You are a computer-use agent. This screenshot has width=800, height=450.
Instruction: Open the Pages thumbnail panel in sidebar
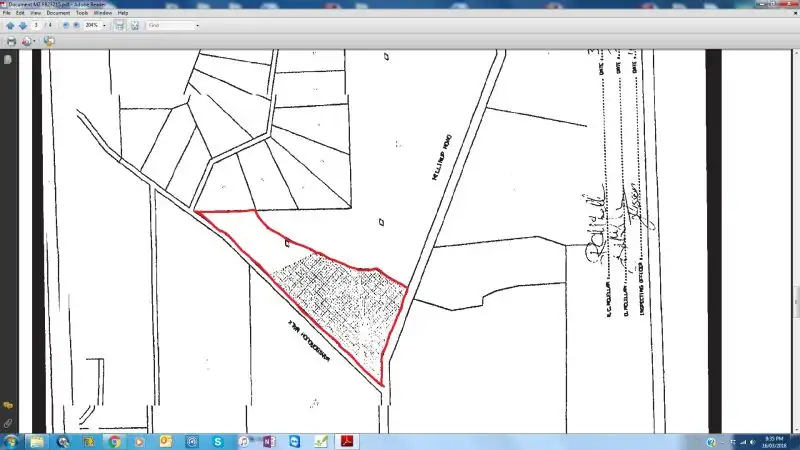[x=8, y=60]
